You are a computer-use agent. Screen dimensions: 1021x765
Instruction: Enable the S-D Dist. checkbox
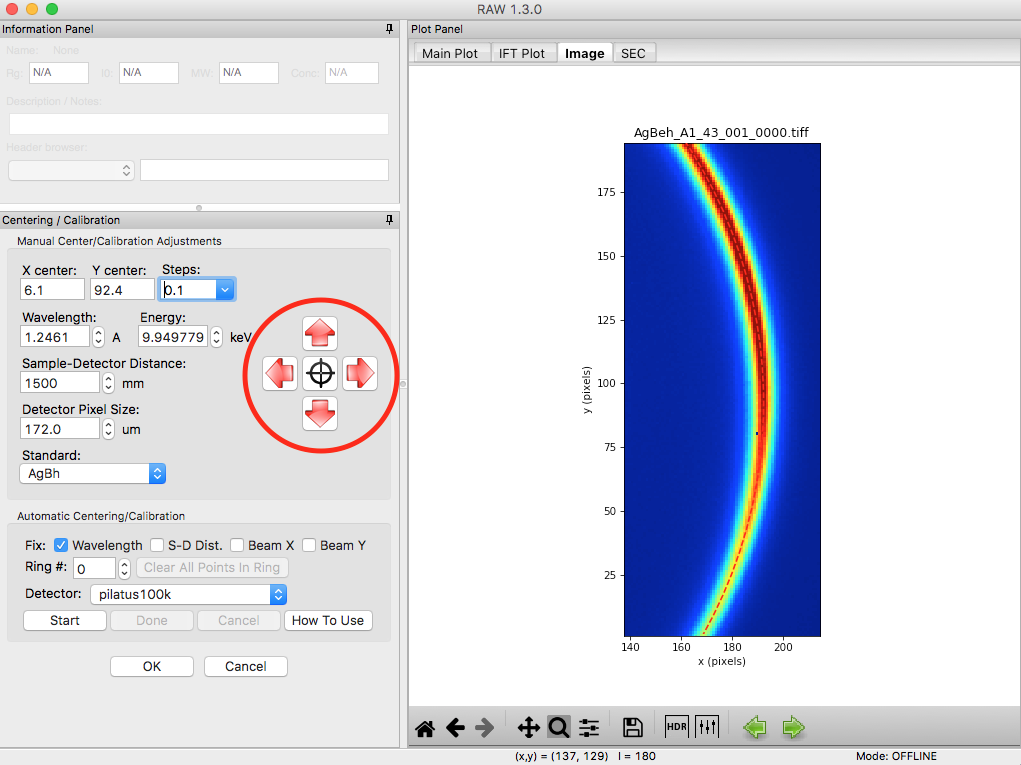(x=157, y=545)
